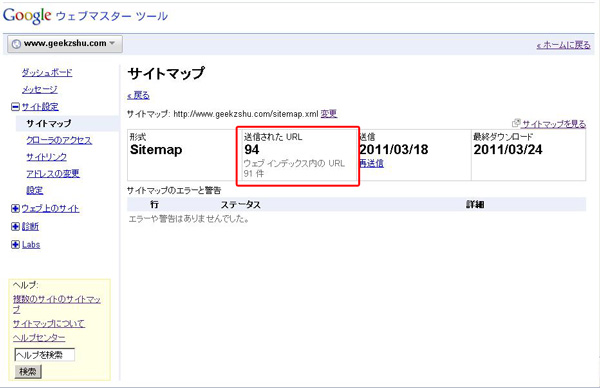Open help link 複数のサイトのサイトマップ

click(x=57, y=304)
